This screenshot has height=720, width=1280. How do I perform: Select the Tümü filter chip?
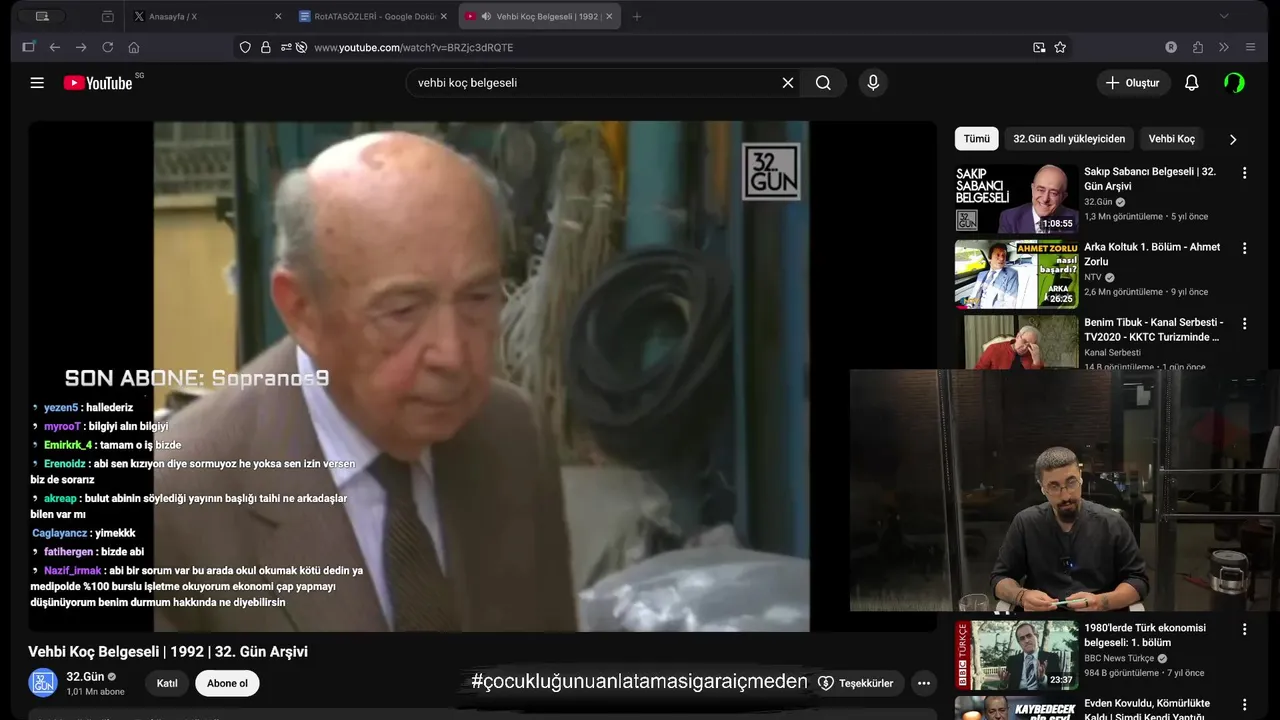point(976,139)
